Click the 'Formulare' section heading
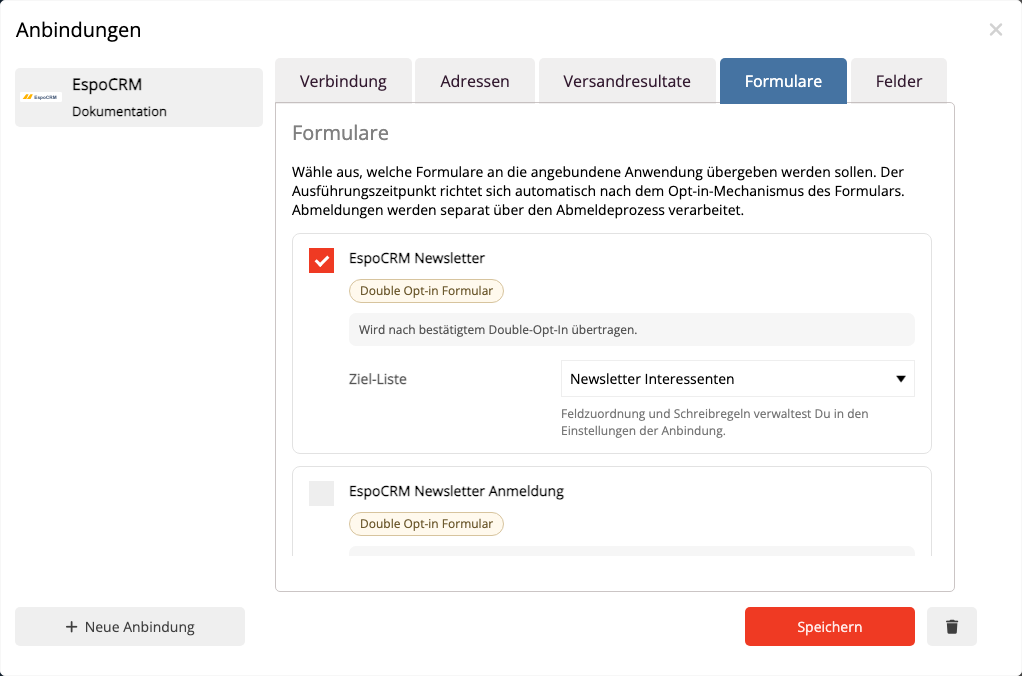This screenshot has height=676, width=1022. coord(340,133)
